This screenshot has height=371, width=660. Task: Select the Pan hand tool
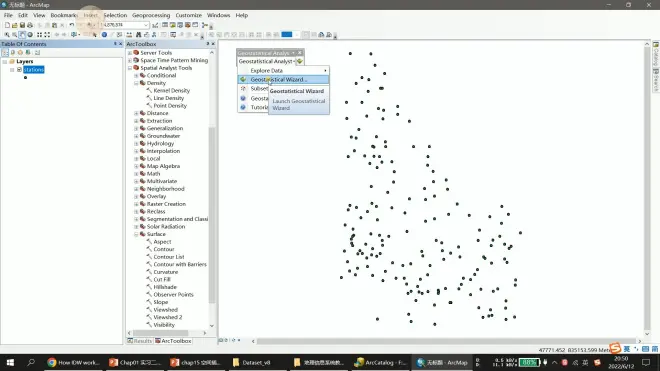pos(22,35)
